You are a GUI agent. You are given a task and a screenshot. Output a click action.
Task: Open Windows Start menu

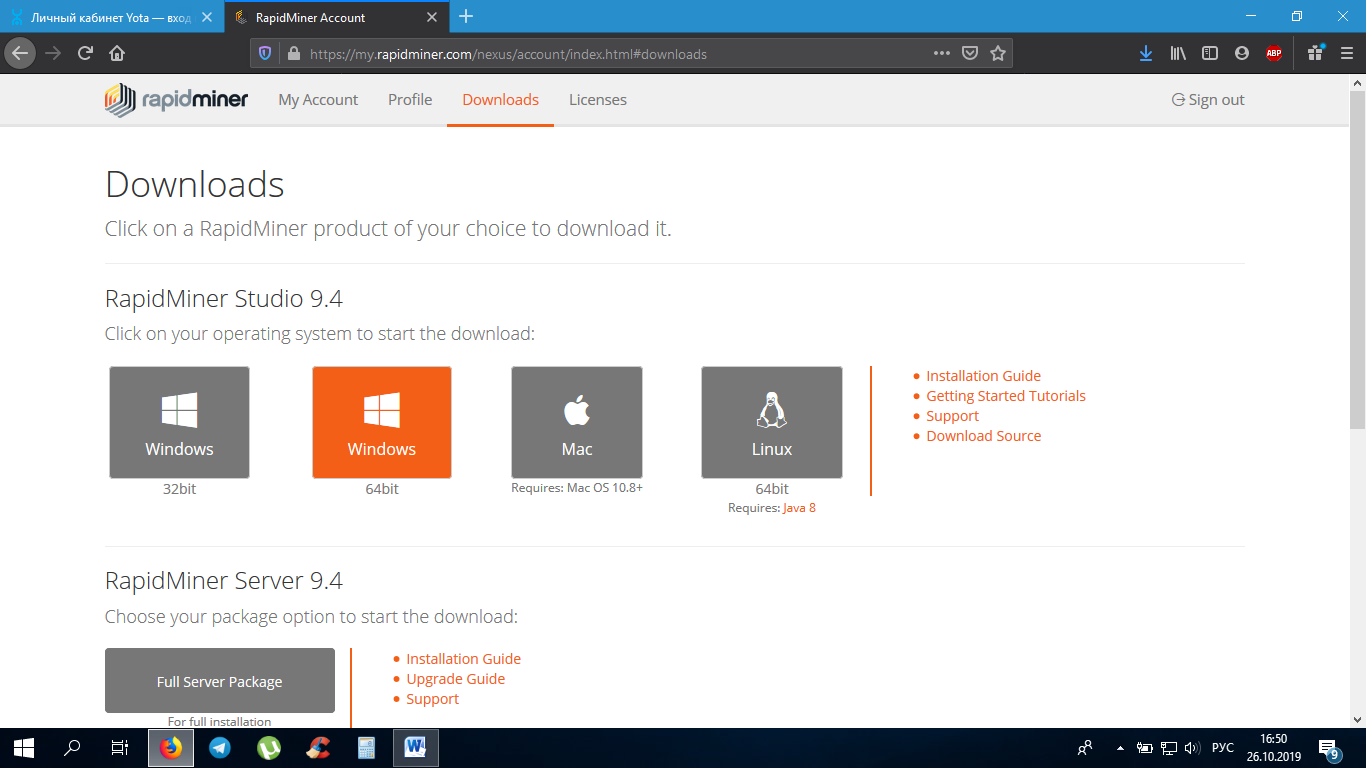tap(24, 748)
